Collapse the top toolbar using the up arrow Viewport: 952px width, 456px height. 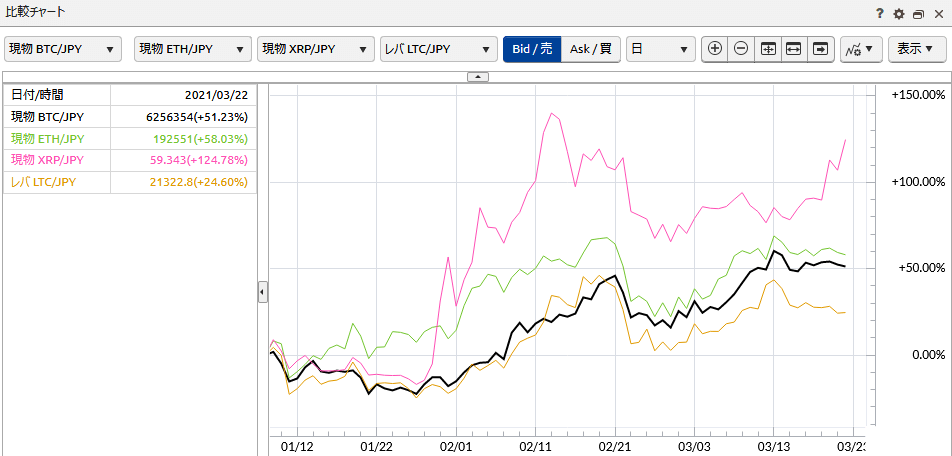pos(477,76)
